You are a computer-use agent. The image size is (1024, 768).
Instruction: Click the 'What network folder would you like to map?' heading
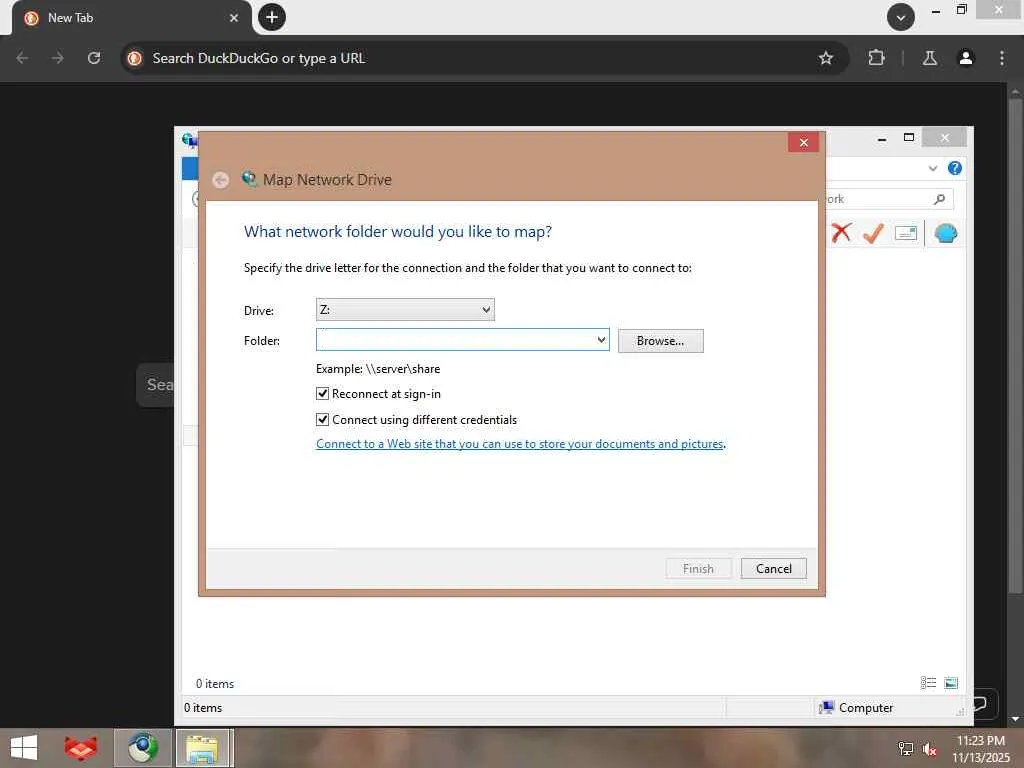click(398, 232)
